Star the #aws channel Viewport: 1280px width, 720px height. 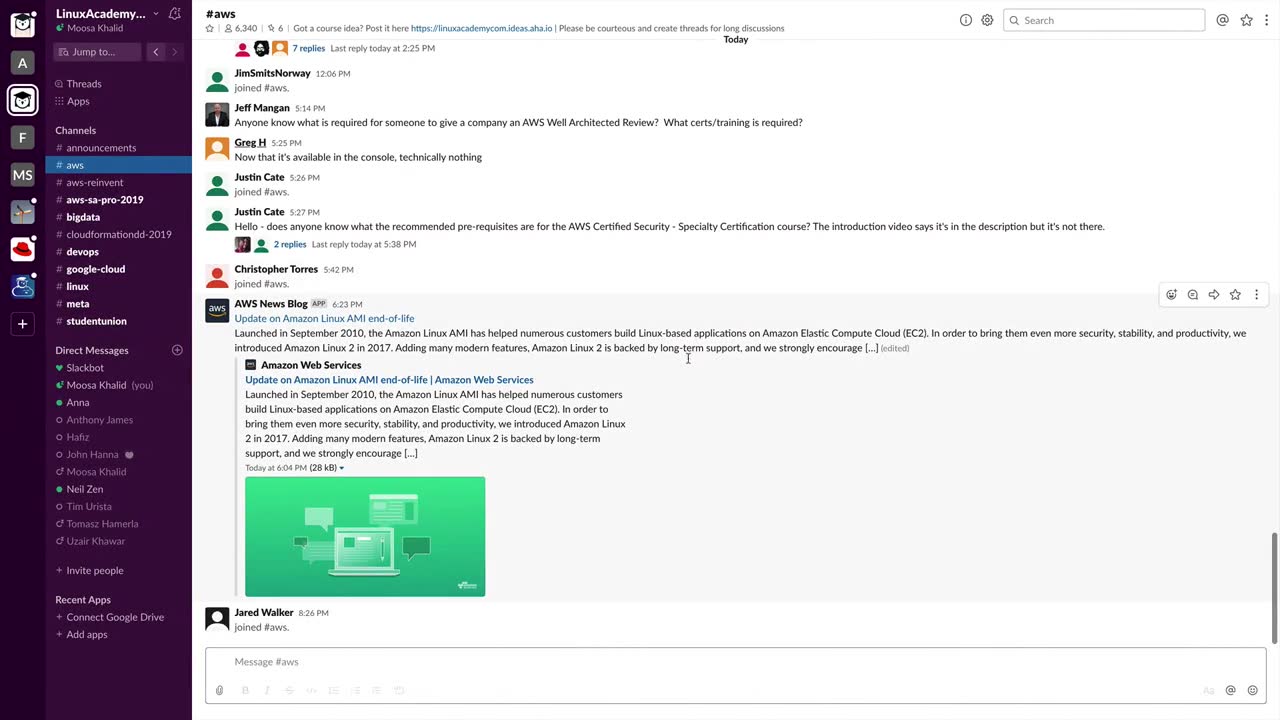pyautogui.click(x=210, y=29)
